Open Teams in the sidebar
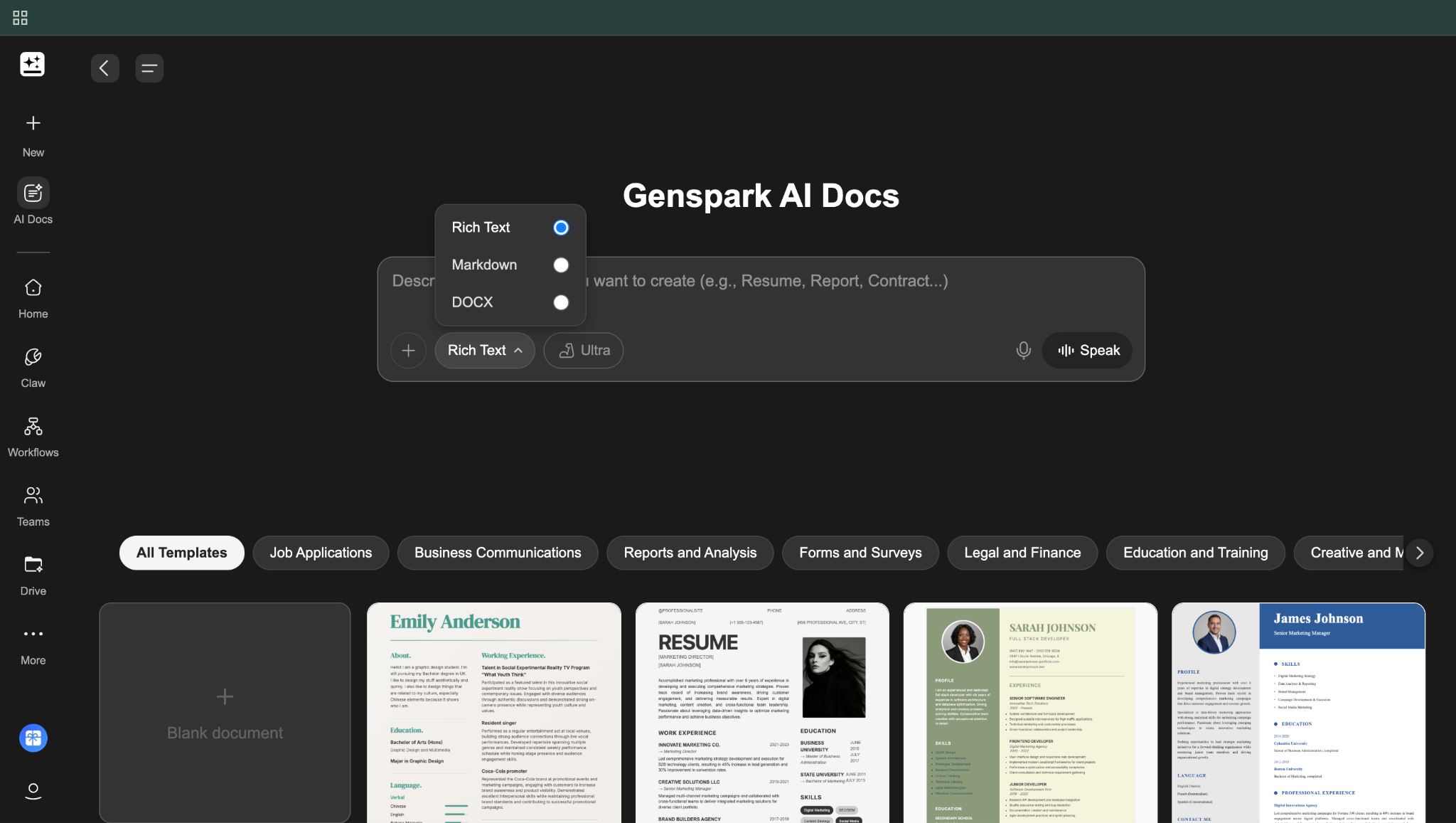The height and width of the screenshot is (823, 1456). click(33, 506)
